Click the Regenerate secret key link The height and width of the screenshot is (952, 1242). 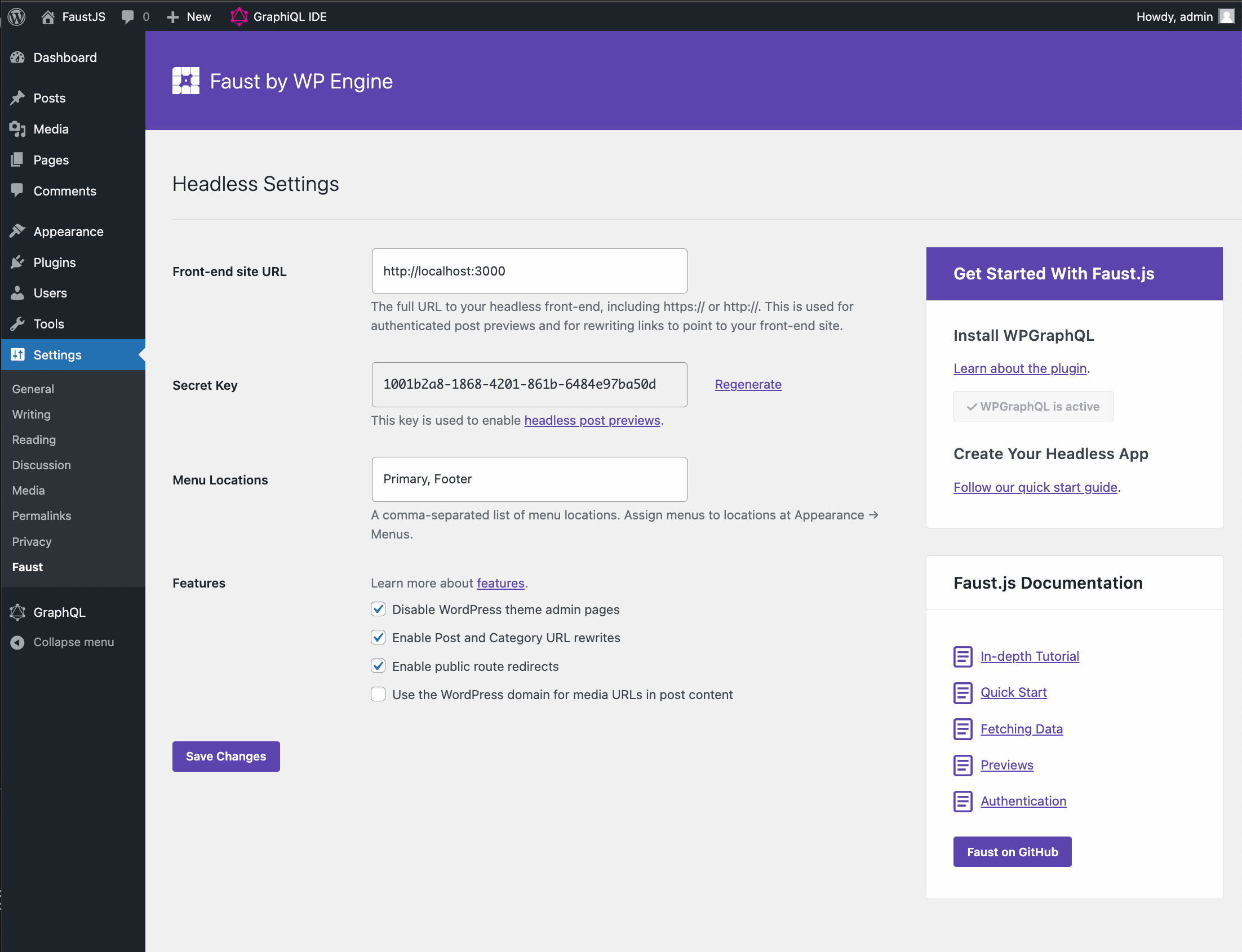pos(748,384)
